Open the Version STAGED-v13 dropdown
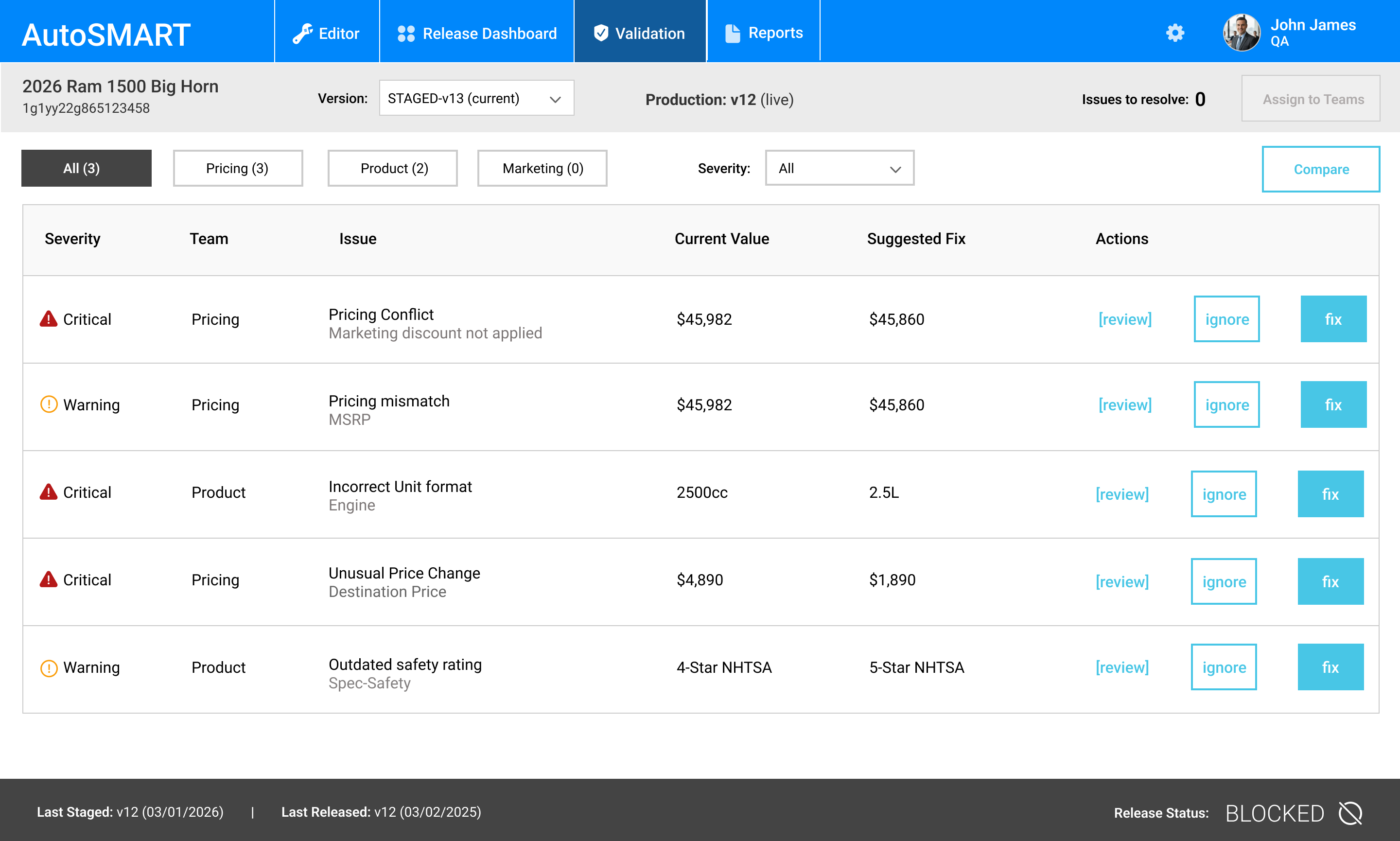The height and width of the screenshot is (841, 1400). click(476, 98)
